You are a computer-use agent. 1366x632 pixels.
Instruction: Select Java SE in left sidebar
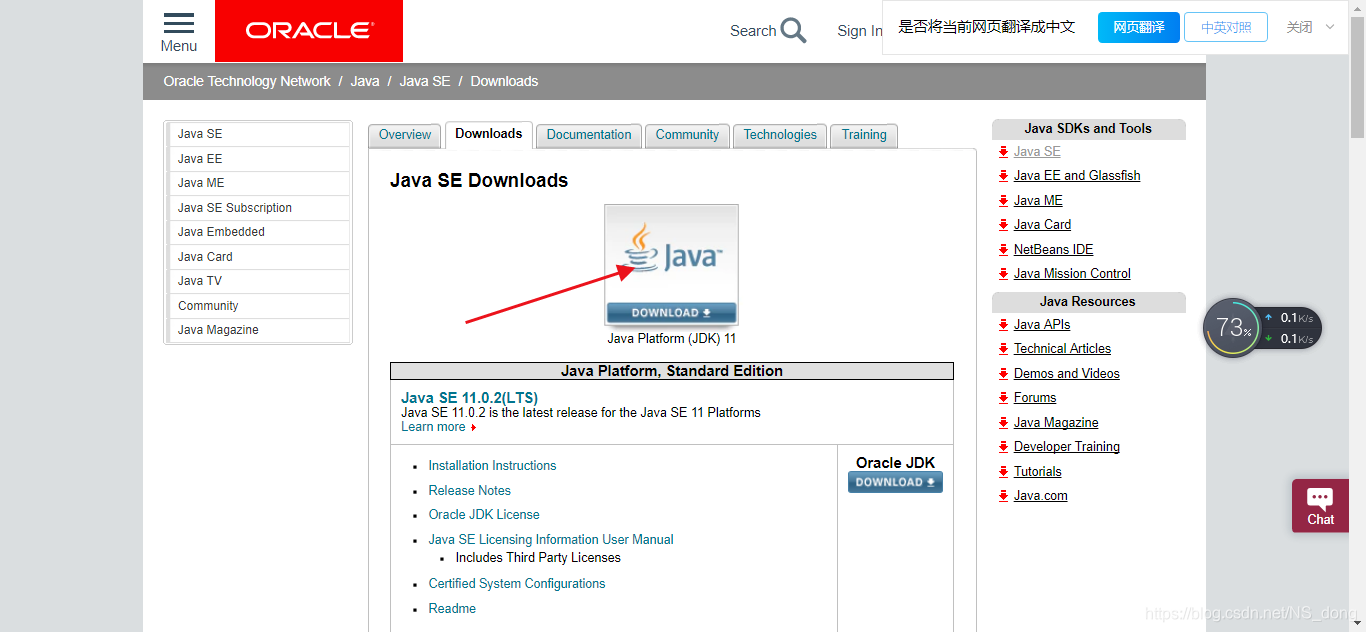coord(259,134)
